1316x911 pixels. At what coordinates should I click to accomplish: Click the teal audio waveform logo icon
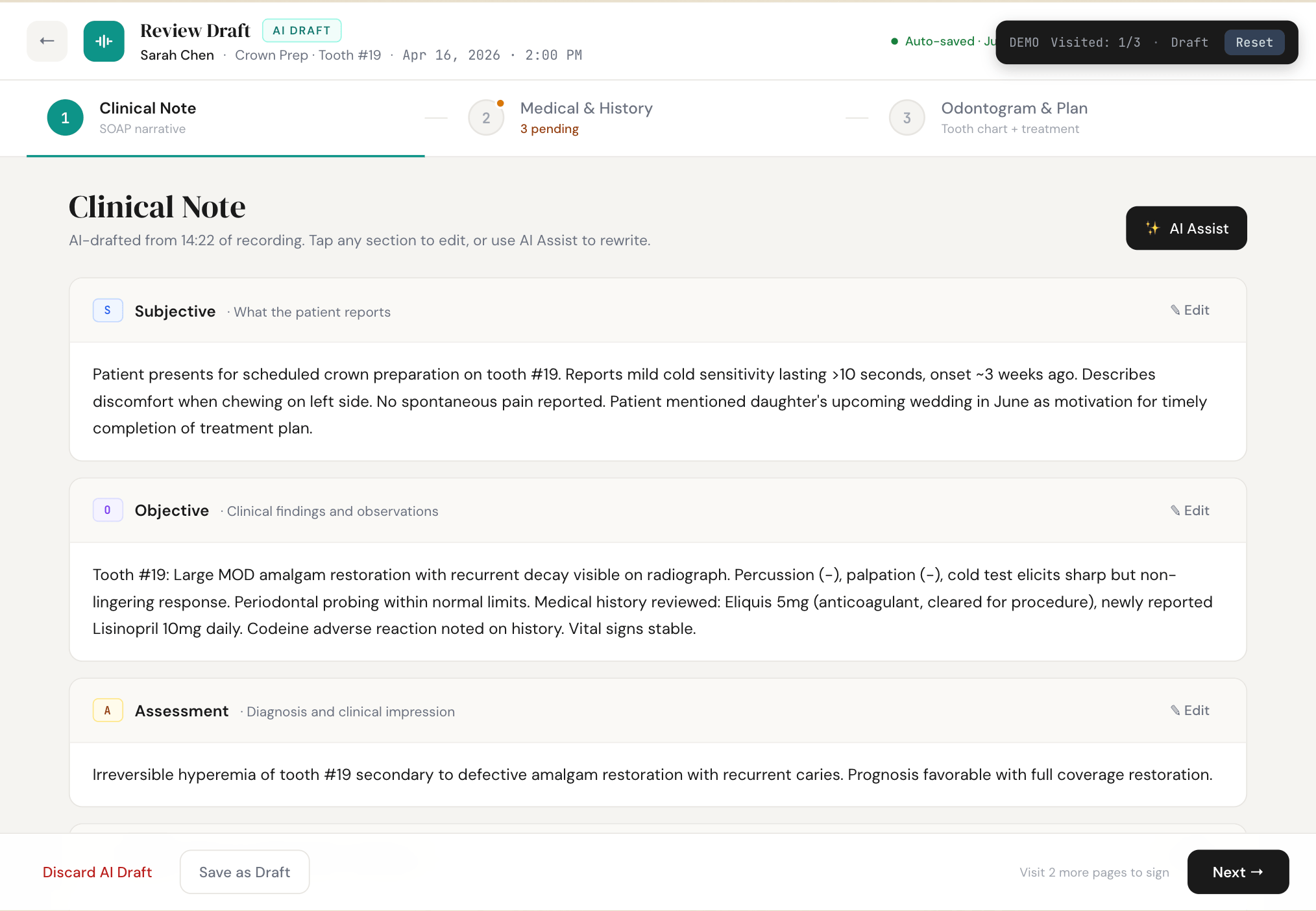pyautogui.click(x=104, y=41)
